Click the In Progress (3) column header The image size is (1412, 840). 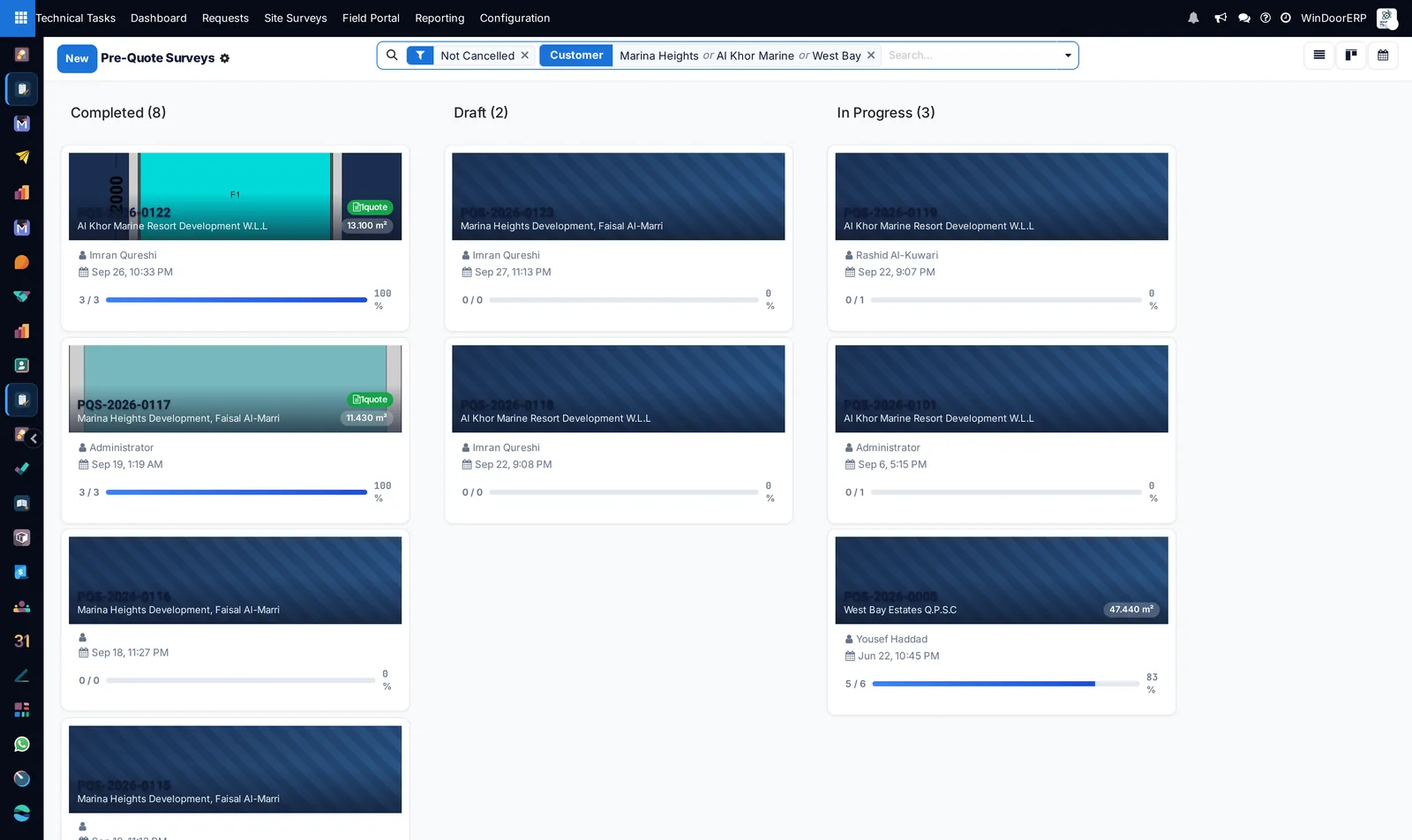(886, 112)
